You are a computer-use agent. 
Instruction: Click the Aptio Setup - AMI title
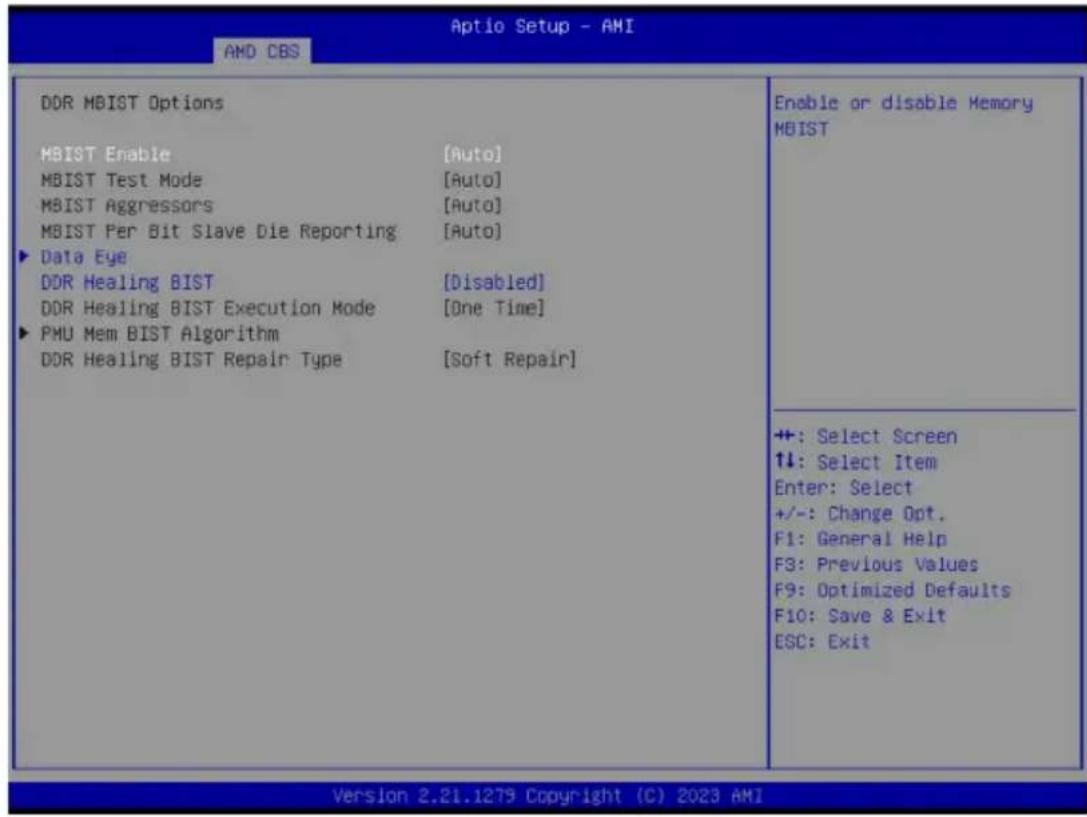[542, 26]
